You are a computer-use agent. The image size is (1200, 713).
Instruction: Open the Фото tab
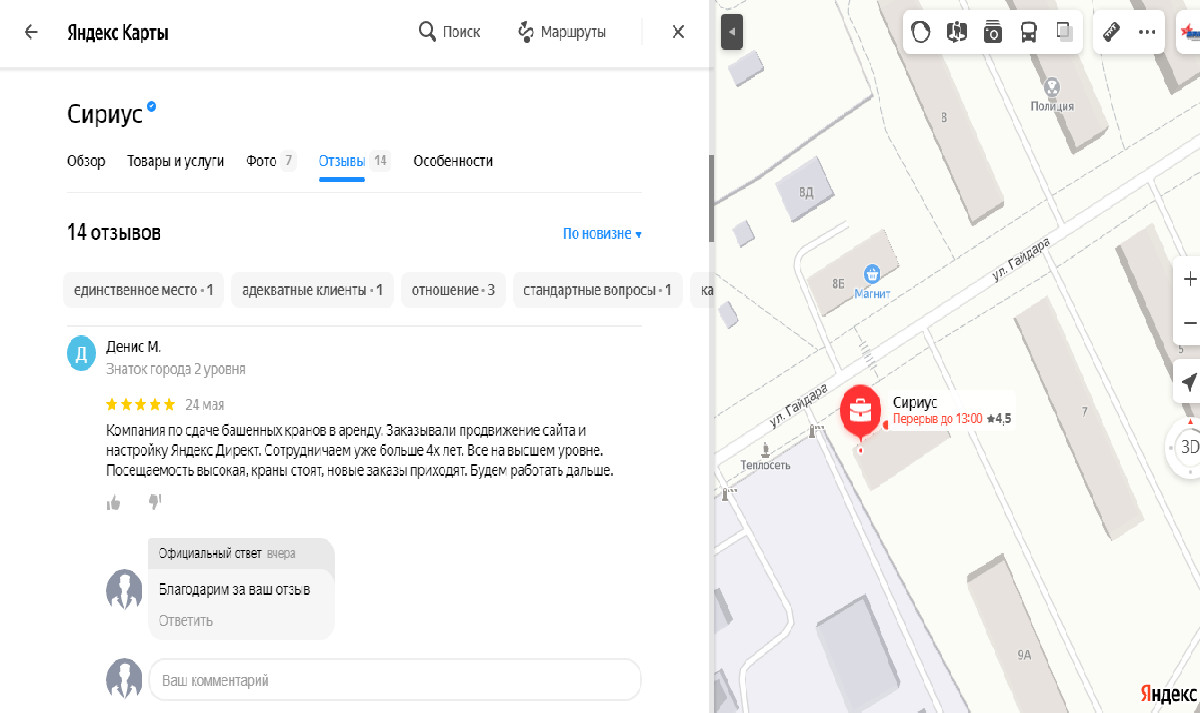(x=271, y=161)
